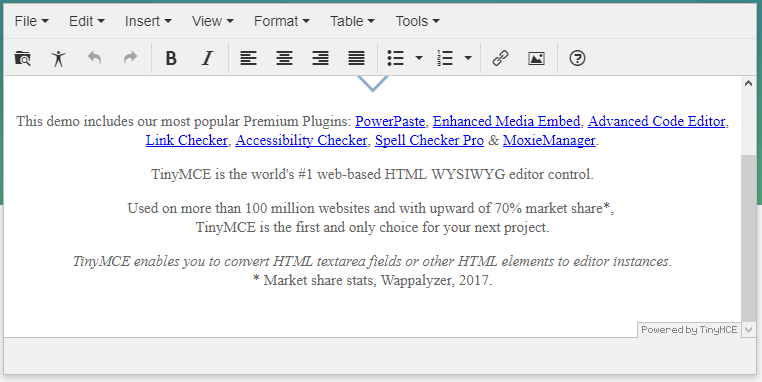This screenshot has width=762, height=382.
Task: Apply bullet list formatting
Action: [396, 58]
